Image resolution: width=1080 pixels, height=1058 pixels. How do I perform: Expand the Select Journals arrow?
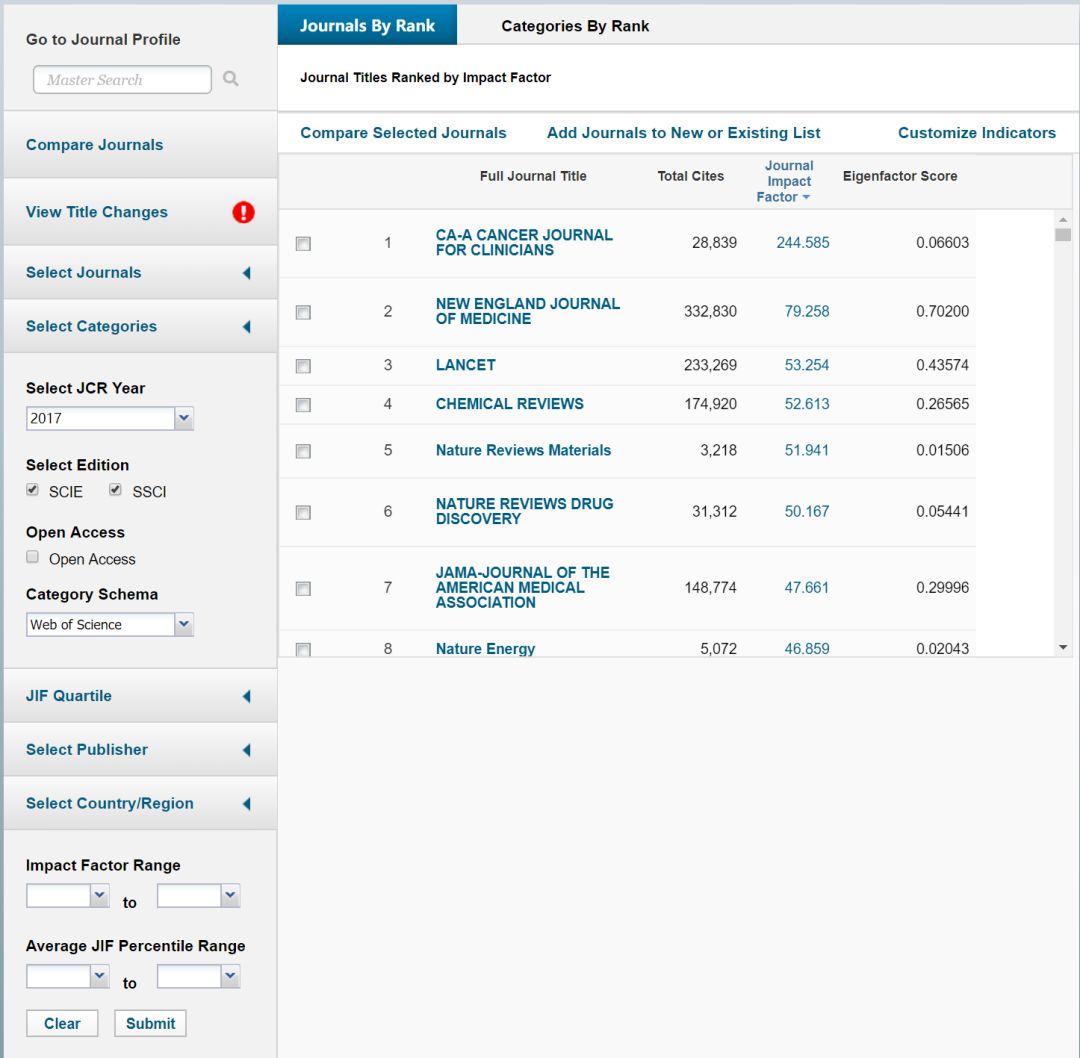click(x=246, y=273)
